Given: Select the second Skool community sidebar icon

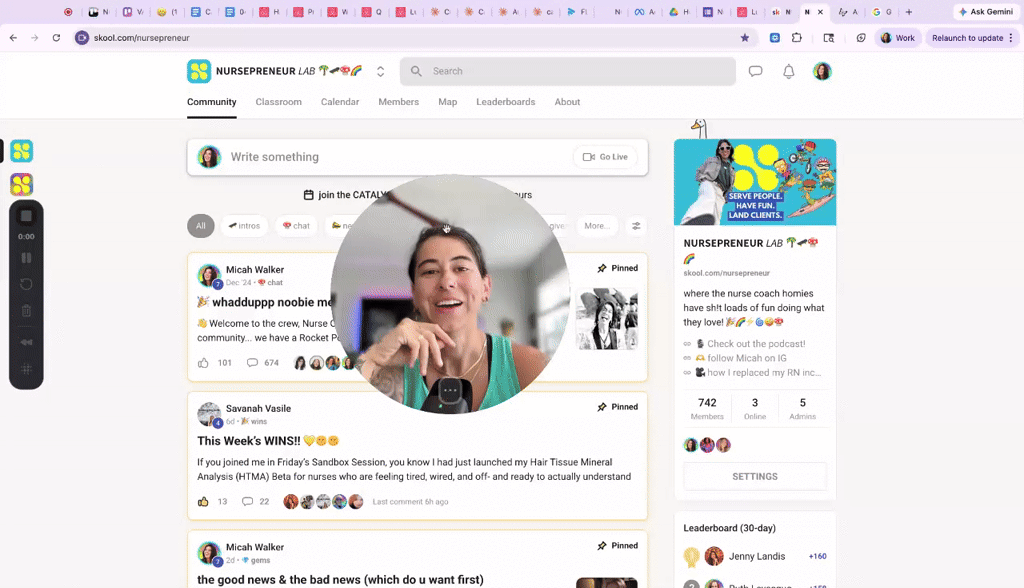Looking at the screenshot, I should pos(22,185).
